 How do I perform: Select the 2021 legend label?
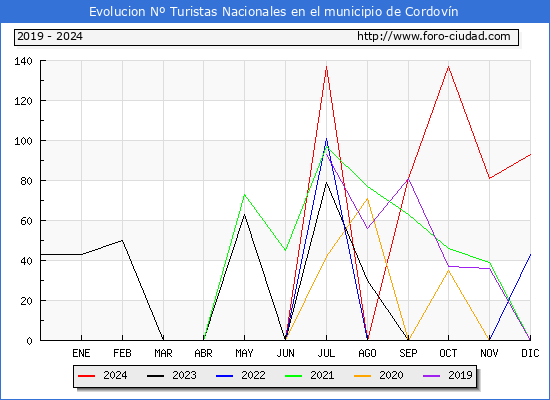pos(322,375)
